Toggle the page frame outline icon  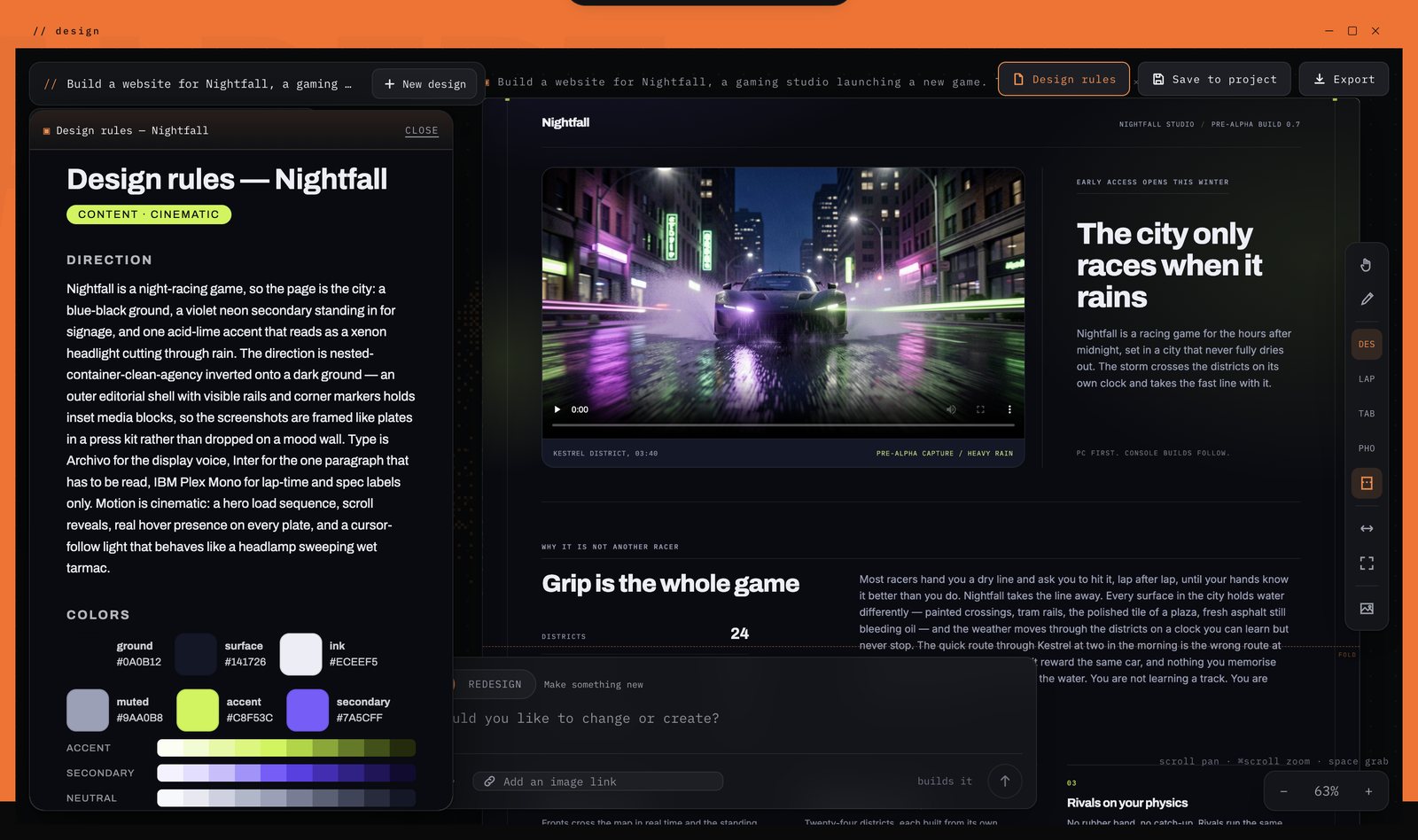tap(1367, 483)
